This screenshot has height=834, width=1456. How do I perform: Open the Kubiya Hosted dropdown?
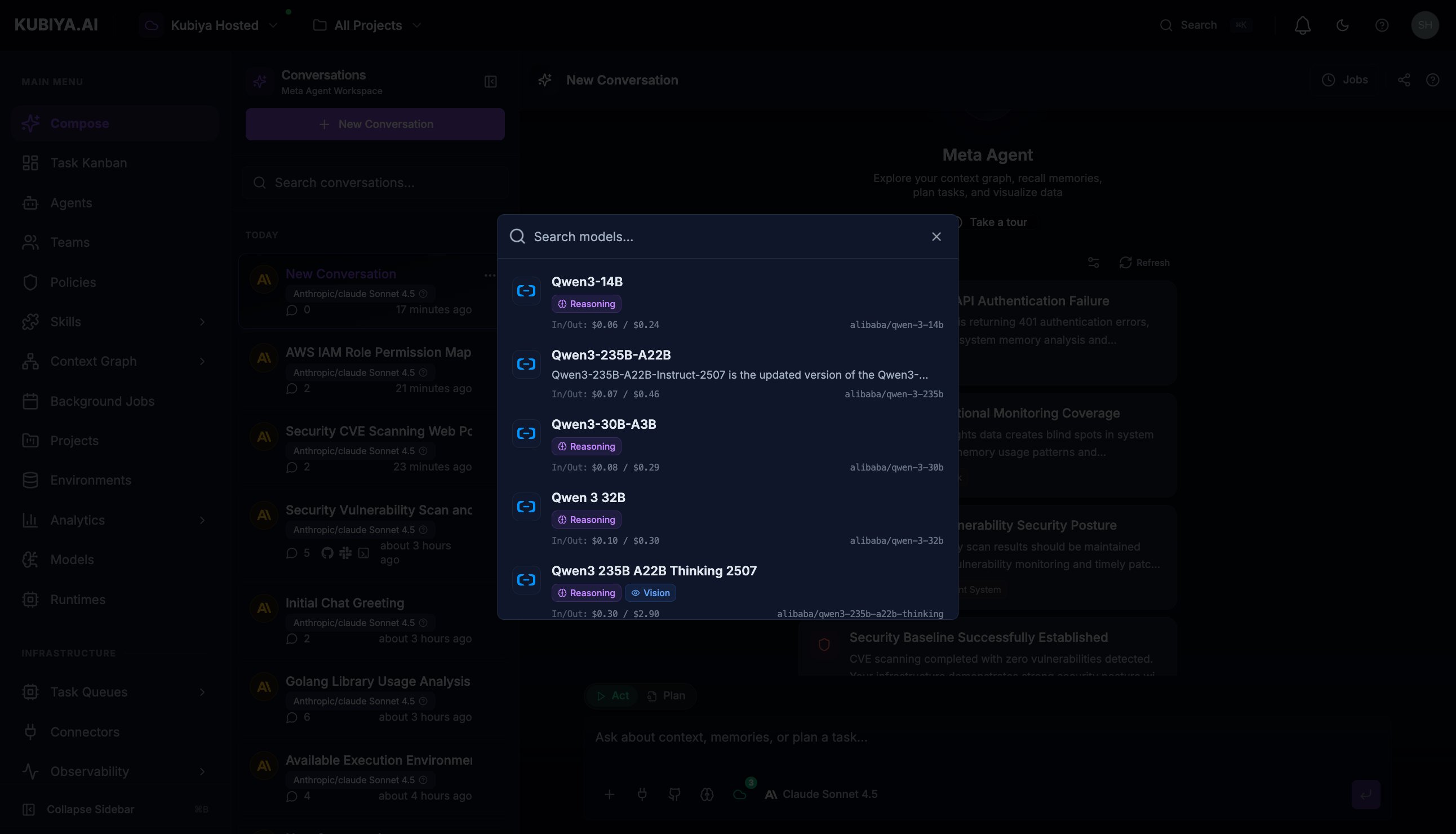209,25
